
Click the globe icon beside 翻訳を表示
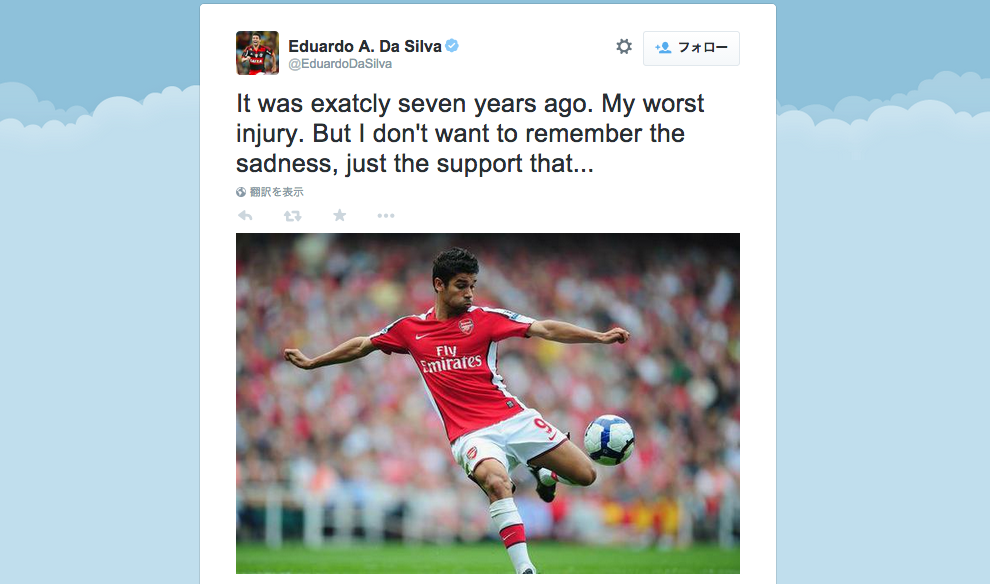tap(241, 192)
